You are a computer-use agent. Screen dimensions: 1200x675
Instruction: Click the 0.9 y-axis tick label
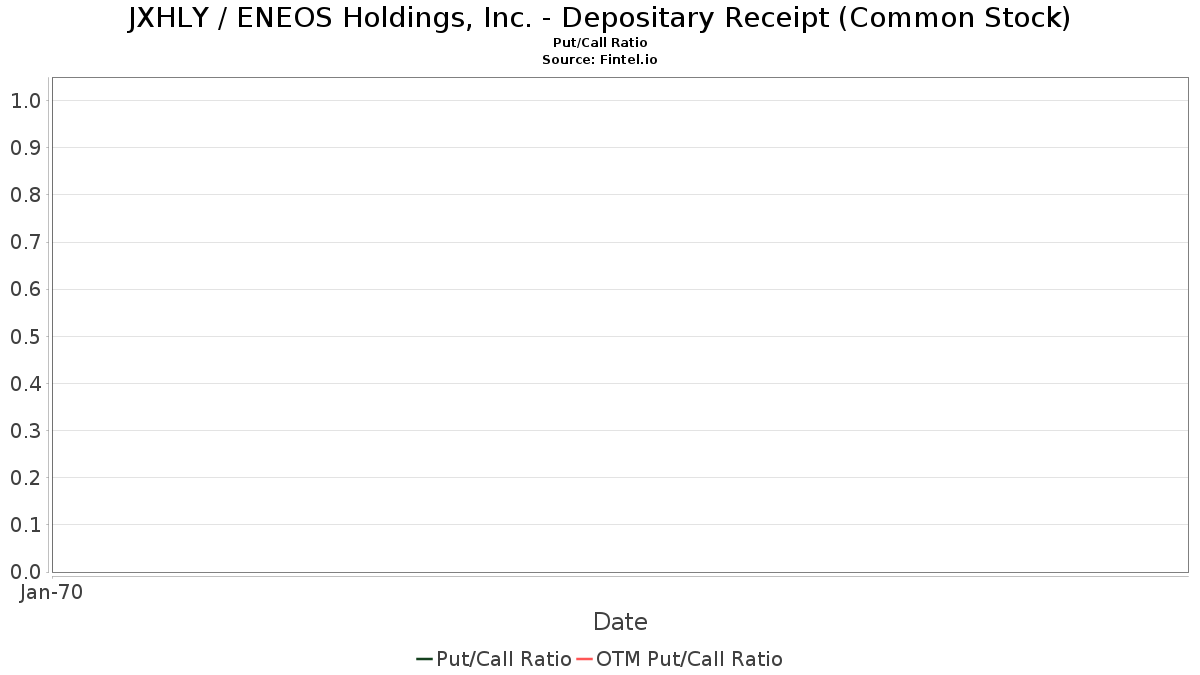pos(25,148)
